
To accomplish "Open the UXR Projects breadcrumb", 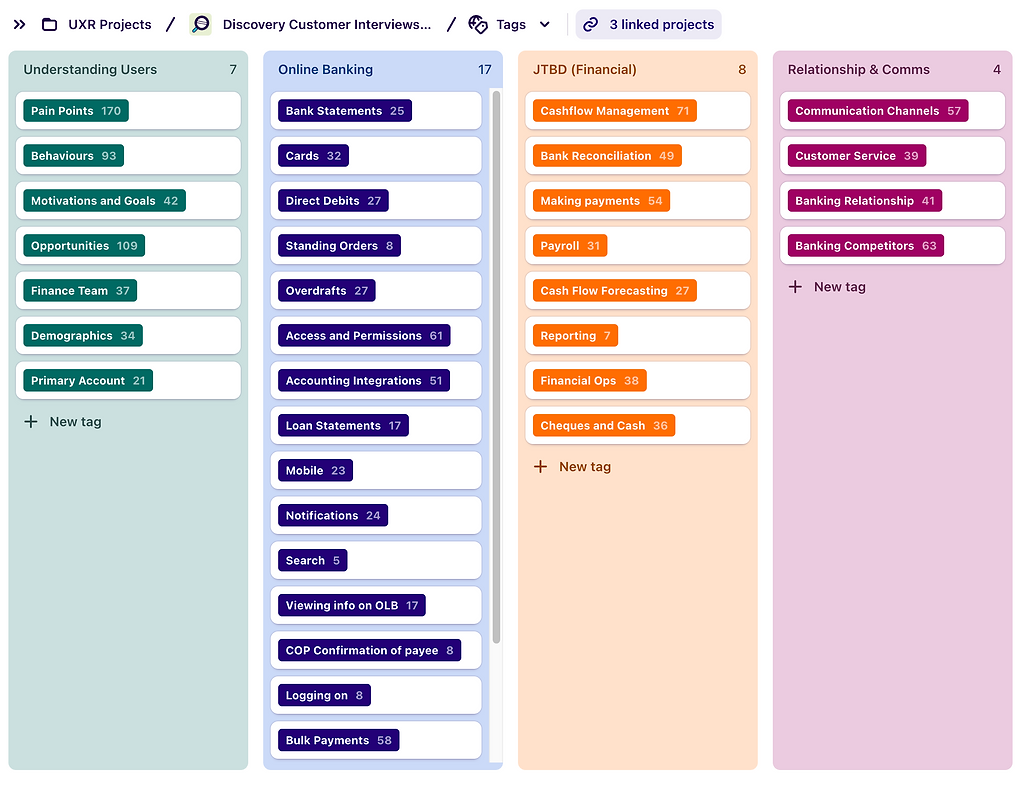I will click(x=110, y=24).
